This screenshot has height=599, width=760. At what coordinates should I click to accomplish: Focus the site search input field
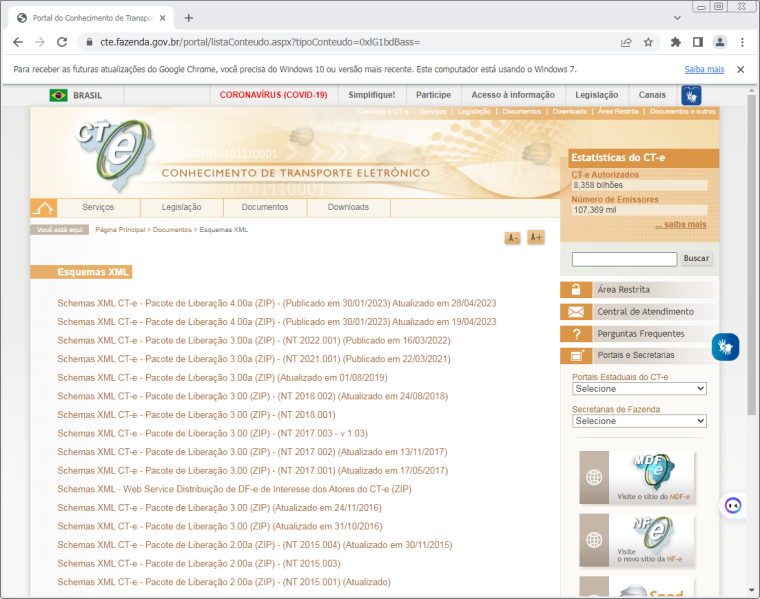(624, 259)
